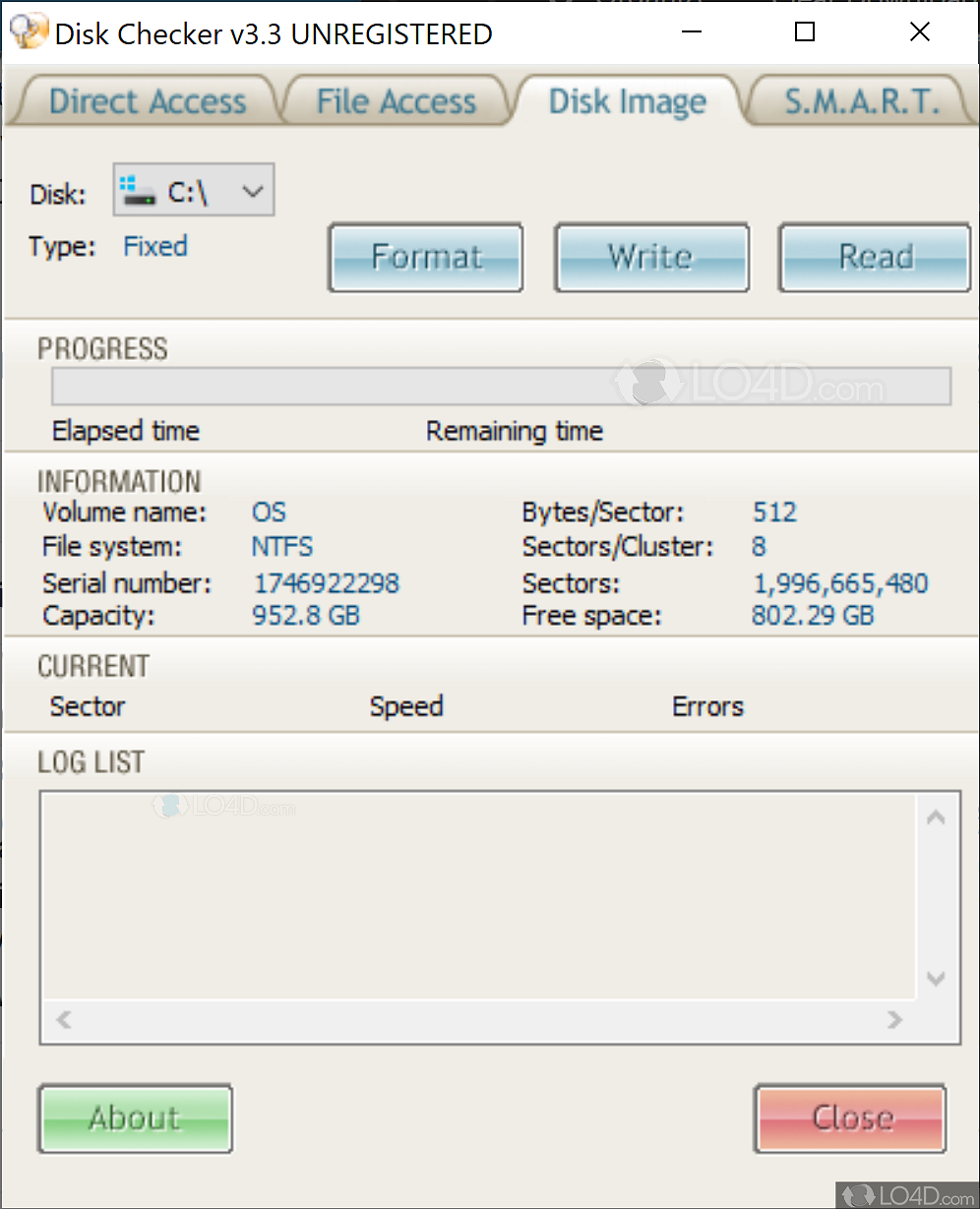Click the Close button to exit
This screenshot has width=980, height=1209.
point(849,1118)
